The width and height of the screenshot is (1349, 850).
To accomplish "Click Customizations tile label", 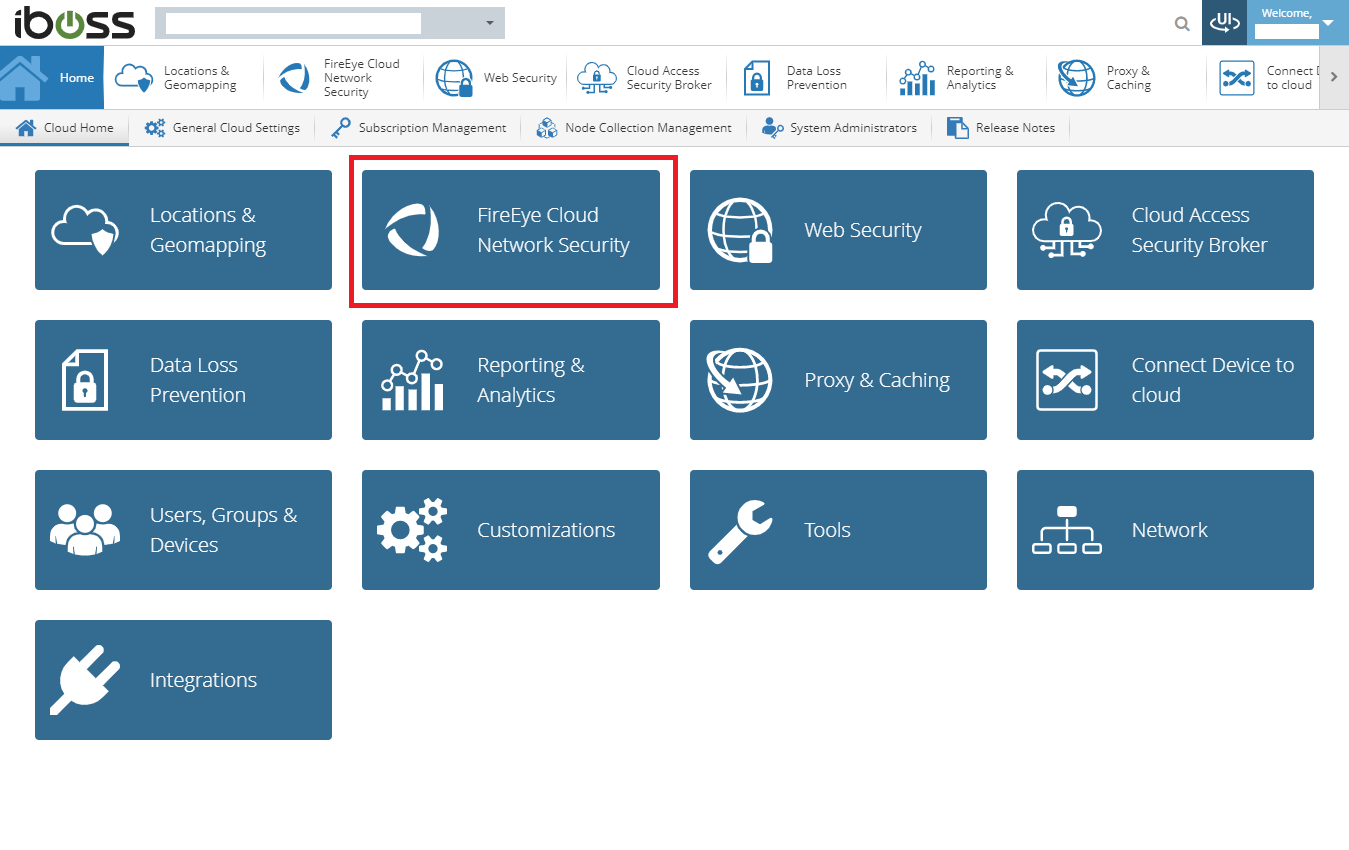I will pos(546,530).
